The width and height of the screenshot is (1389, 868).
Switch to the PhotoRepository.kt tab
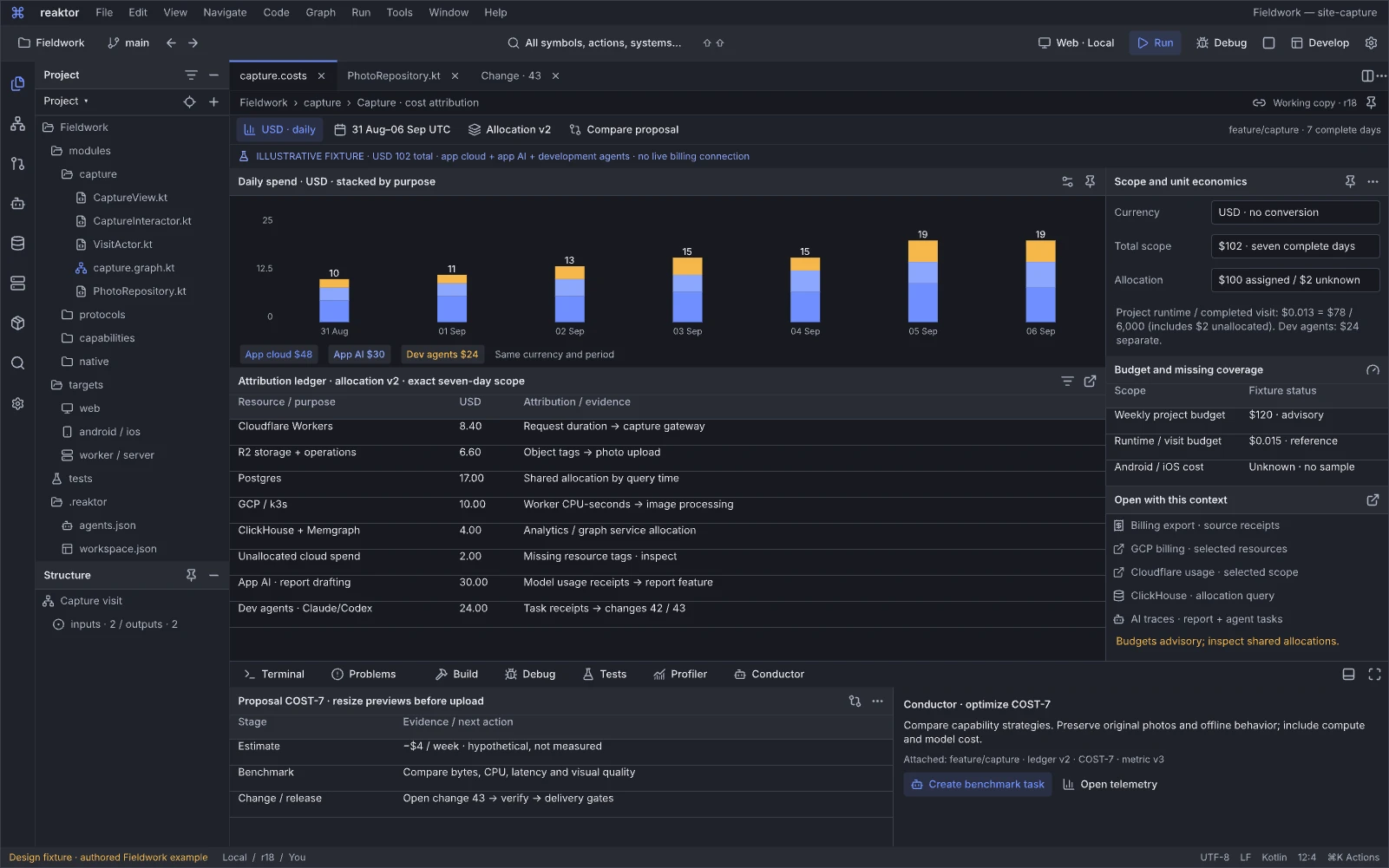pyautogui.click(x=394, y=75)
